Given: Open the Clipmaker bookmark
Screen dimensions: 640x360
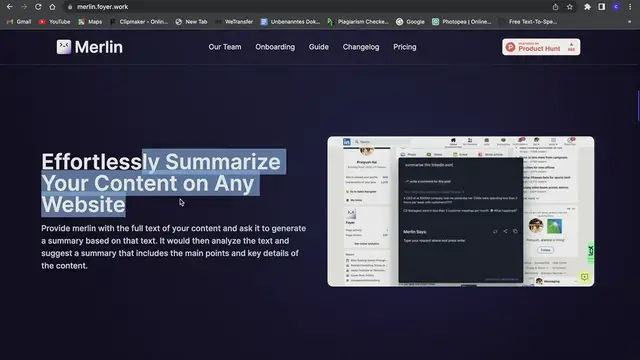Looking at the screenshot, I should tap(139, 22).
